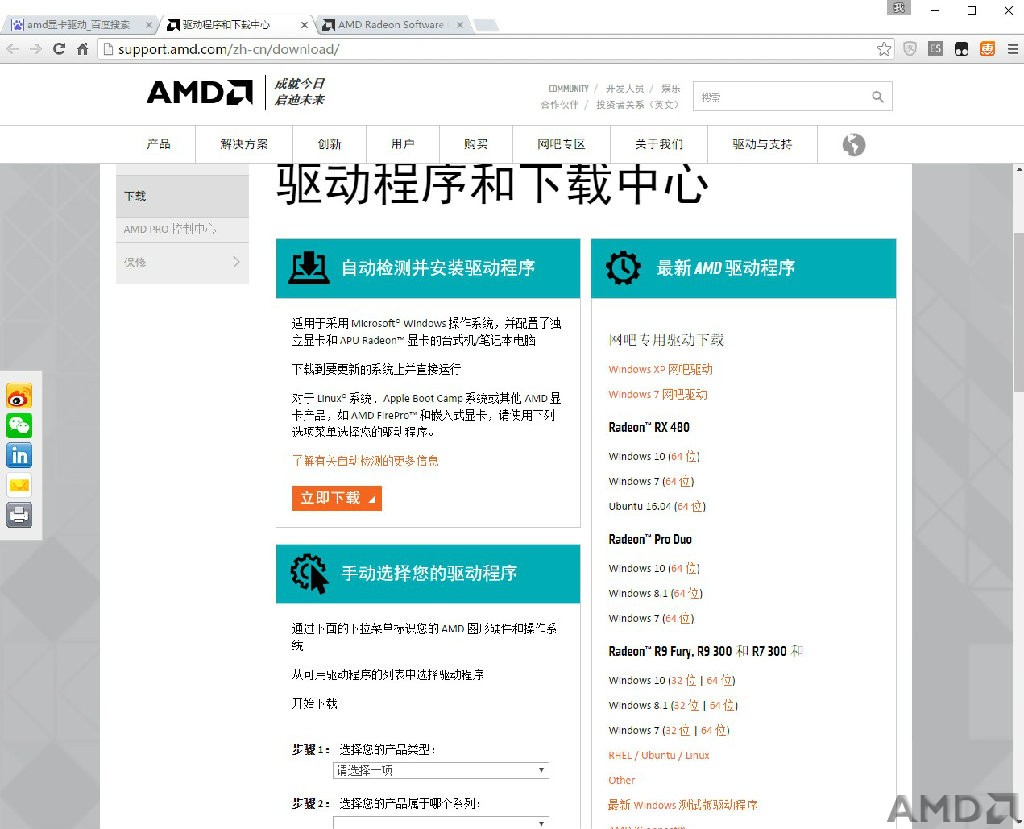Open Windows XP 网吧驱动 link

pyautogui.click(x=660, y=369)
